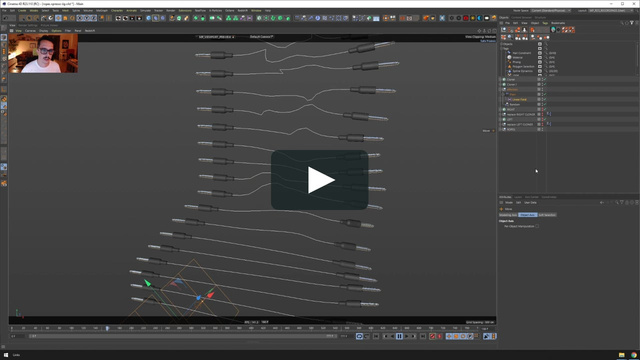Pause timeline playback
Image resolution: width=640 pixels, height=360 pixels.
[399, 336]
